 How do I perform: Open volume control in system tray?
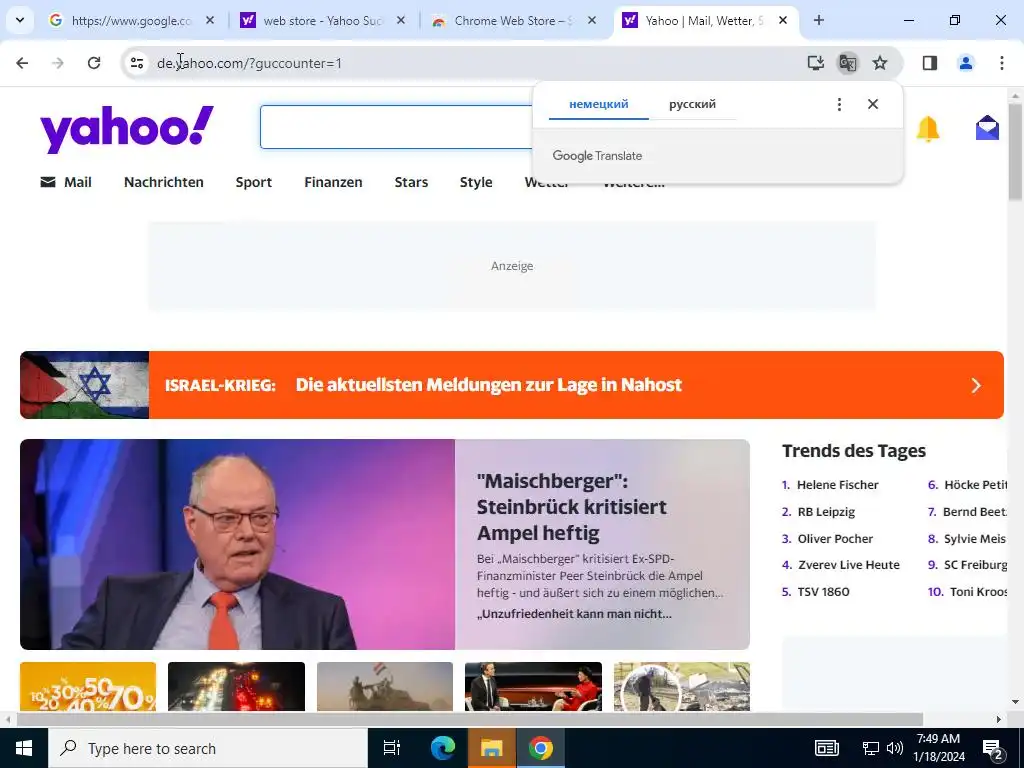[x=895, y=748]
